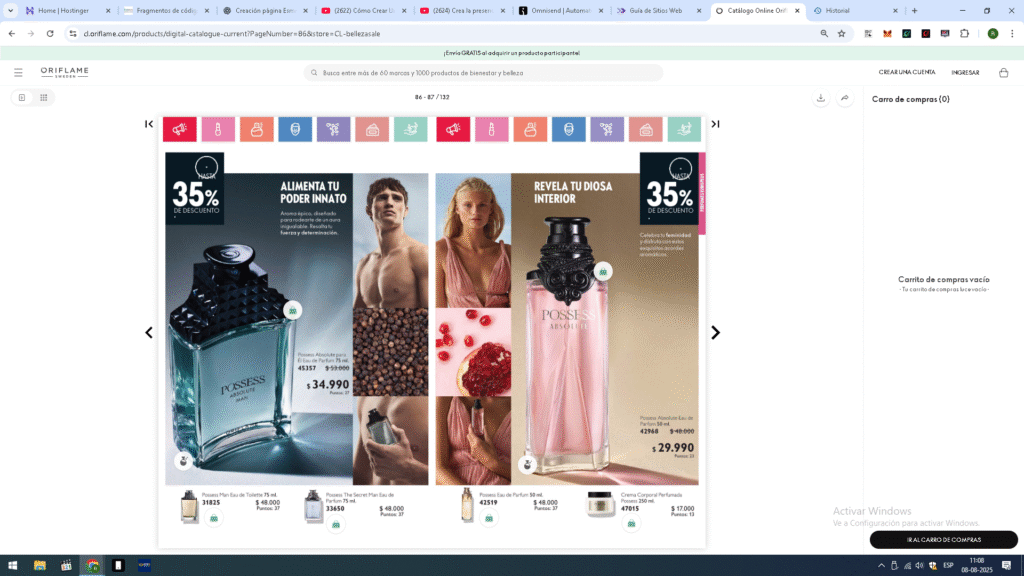Viewport: 1024px width, 576px height.
Task: Open the cream jar skincare category on the left page
Action: pyautogui.click(x=372, y=129)
